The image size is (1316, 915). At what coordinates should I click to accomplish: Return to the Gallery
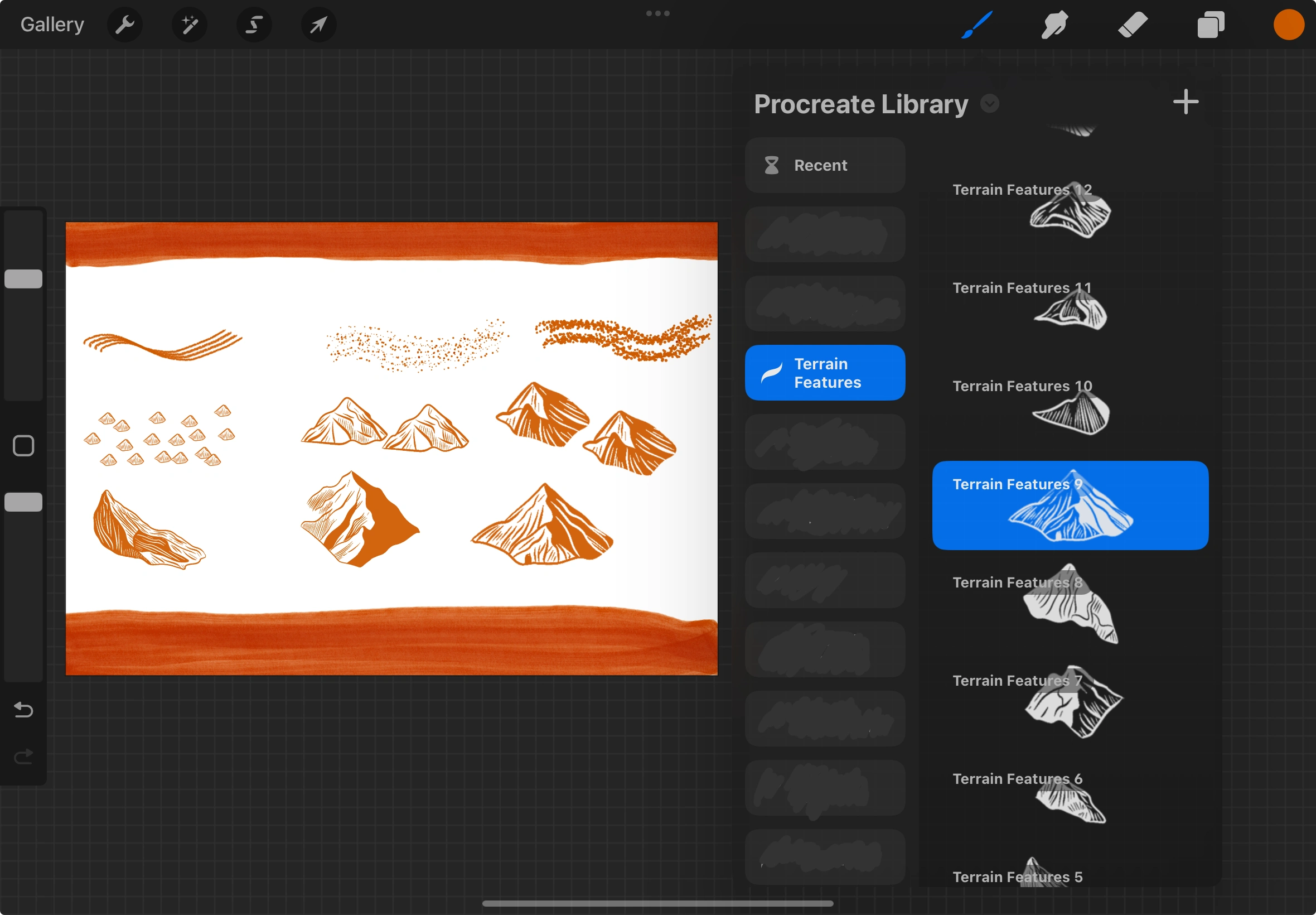52,25
